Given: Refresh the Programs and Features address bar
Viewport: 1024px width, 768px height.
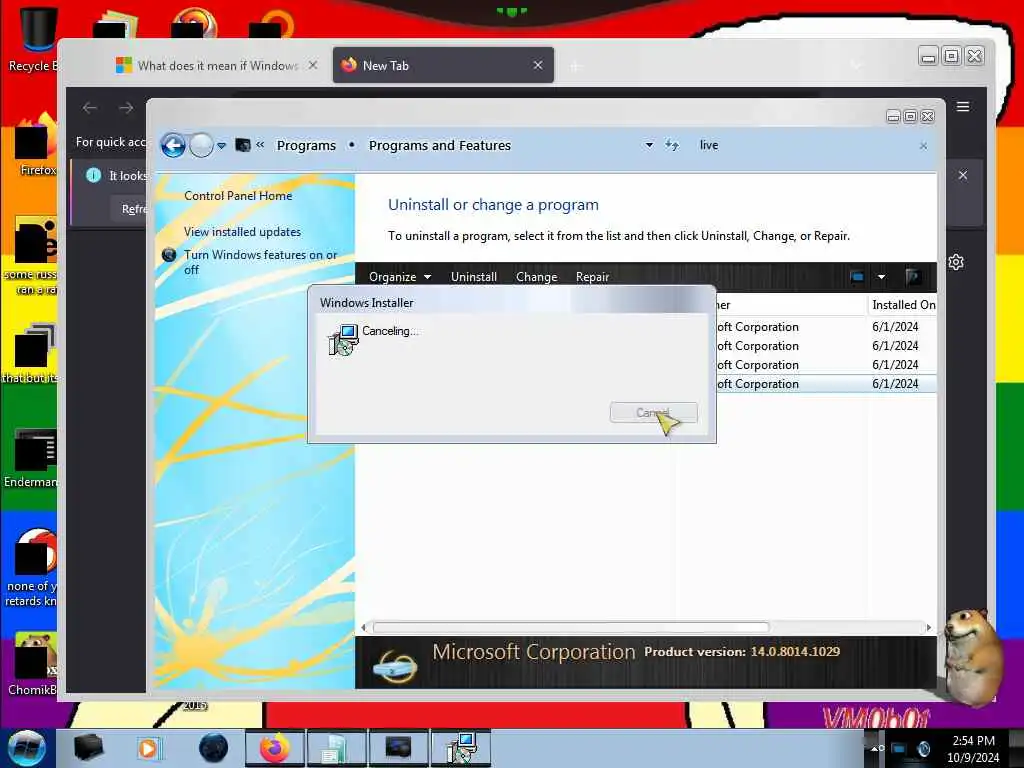Looking at the screenshot, I should 672,145.
